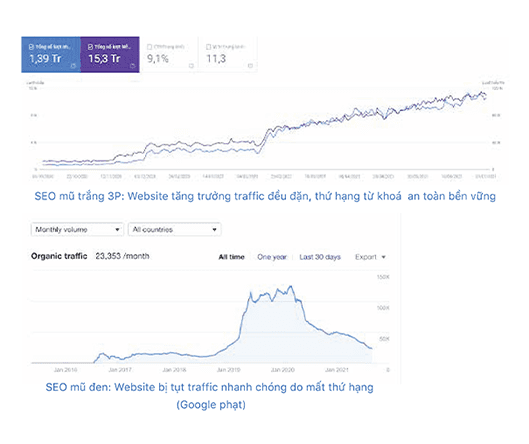The height and width of the screenshot is (444, 529).
Task: Click the organic traffic peak near Jan 2020
Action: 290,287
